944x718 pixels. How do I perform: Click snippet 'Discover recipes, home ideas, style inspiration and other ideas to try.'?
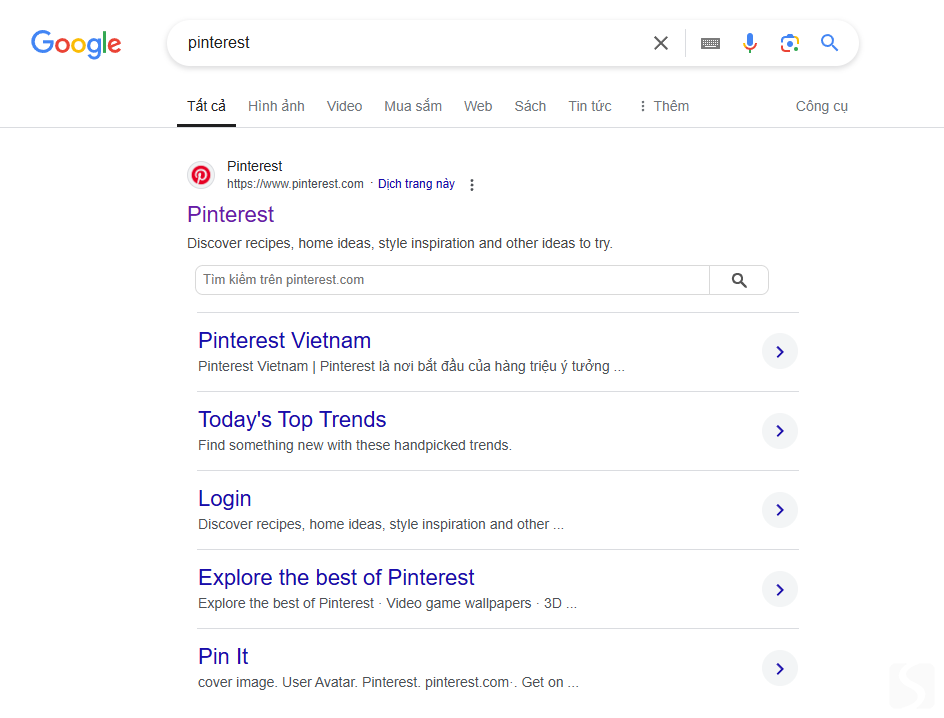pos(400,243)
